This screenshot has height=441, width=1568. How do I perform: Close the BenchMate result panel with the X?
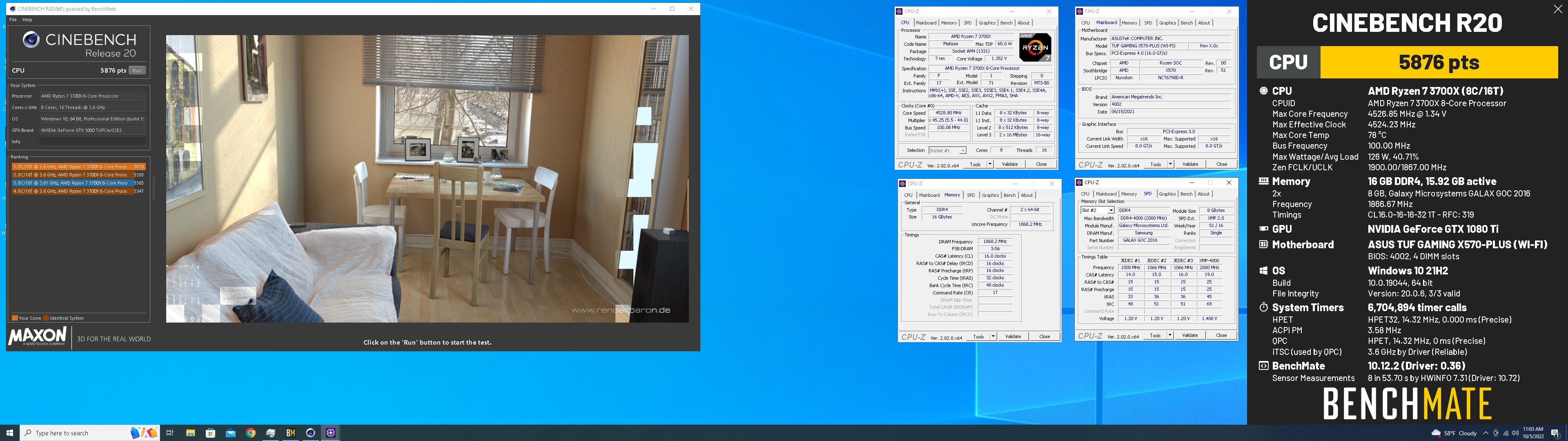click(1558, 9)
